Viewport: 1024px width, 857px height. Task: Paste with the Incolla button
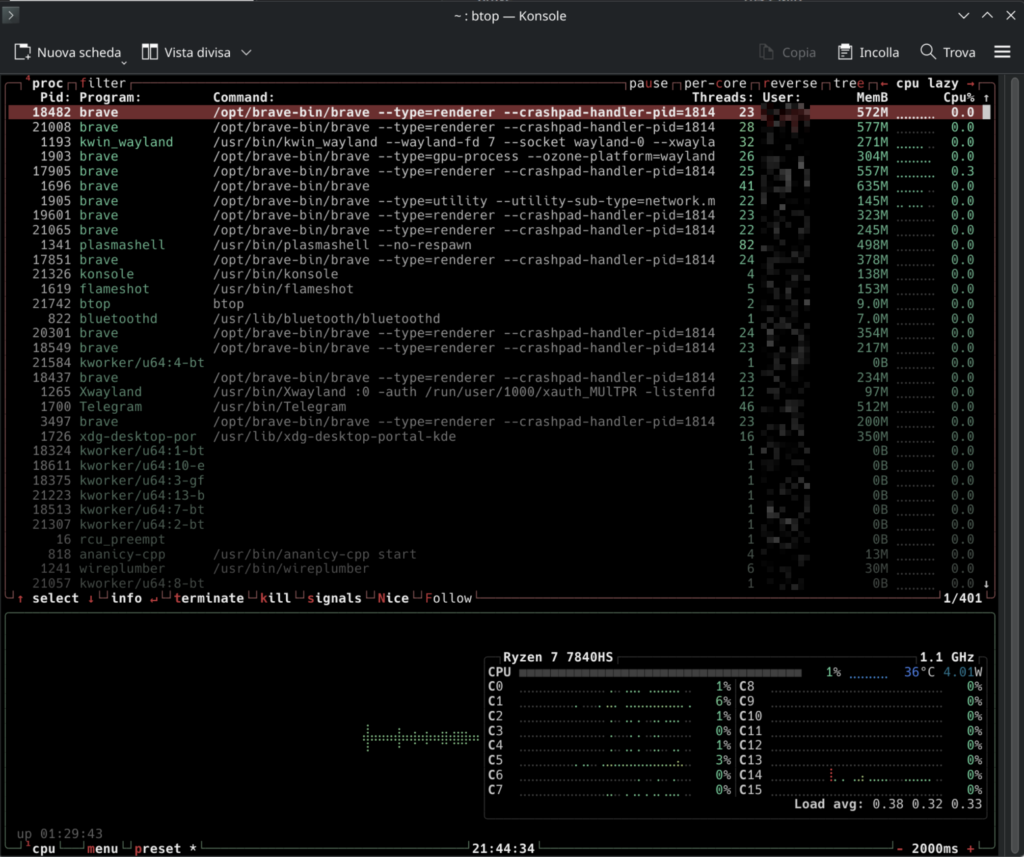pos(868,52)
